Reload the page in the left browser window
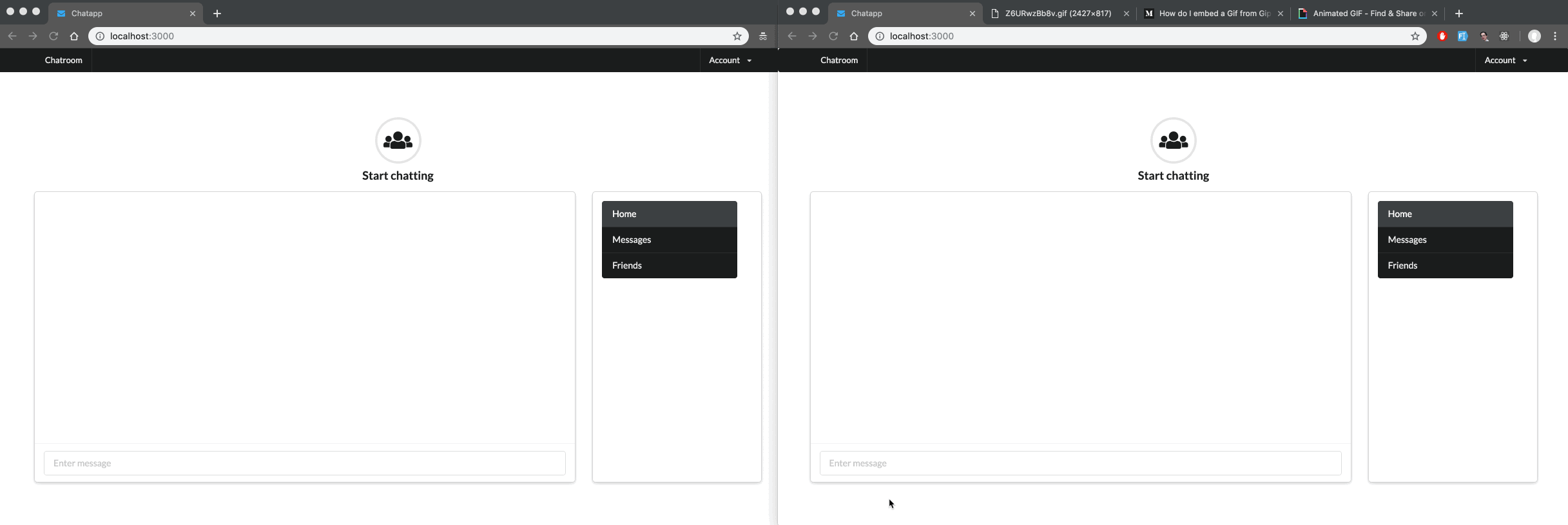 point(53,36)
